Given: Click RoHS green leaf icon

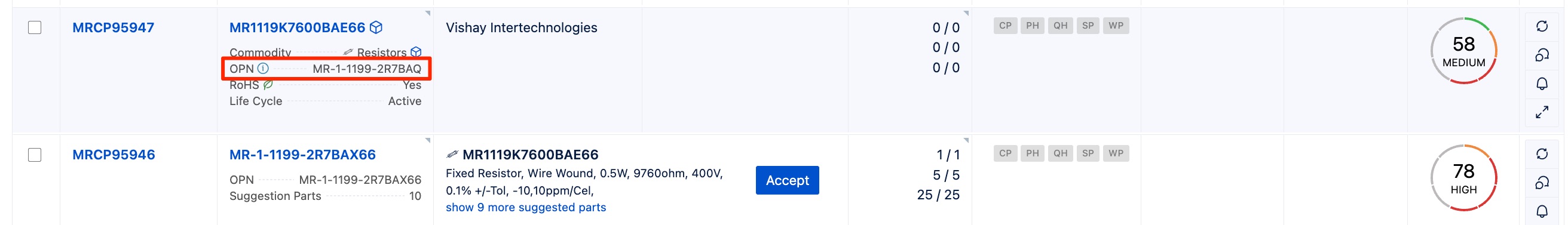Looking at the screenshot, I should (268, 85).
